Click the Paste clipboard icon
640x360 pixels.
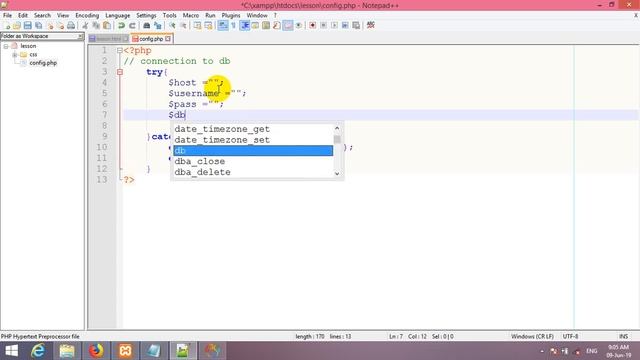tap(107, 25)
